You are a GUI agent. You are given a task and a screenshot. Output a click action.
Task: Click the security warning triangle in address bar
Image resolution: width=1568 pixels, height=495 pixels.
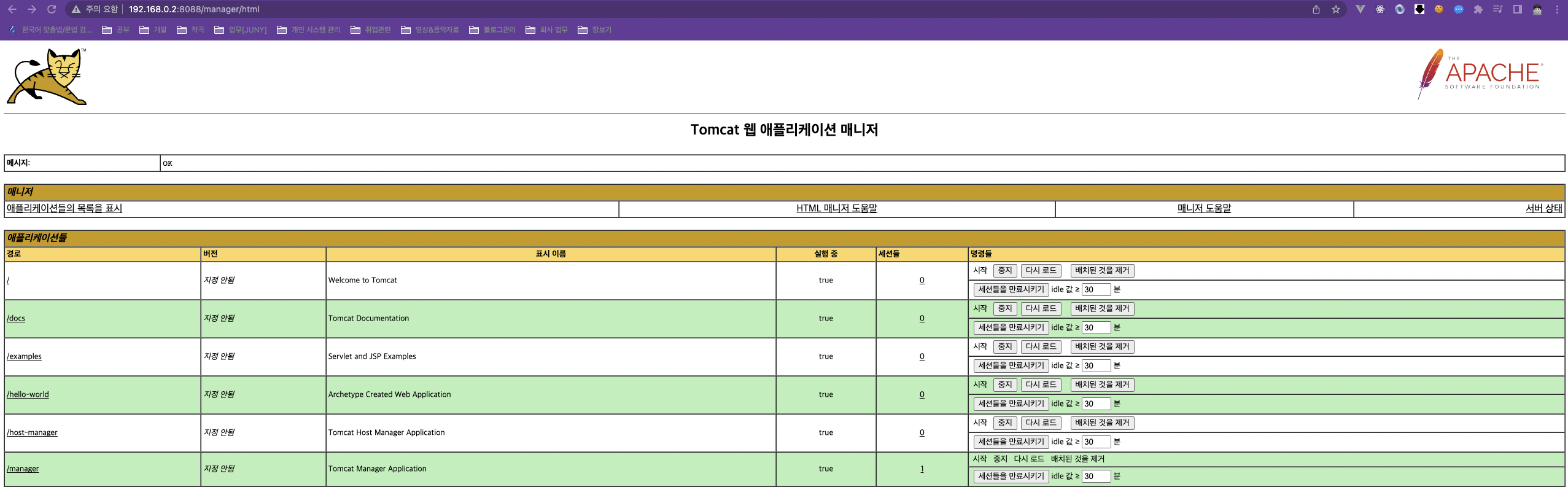coord(76,9)
